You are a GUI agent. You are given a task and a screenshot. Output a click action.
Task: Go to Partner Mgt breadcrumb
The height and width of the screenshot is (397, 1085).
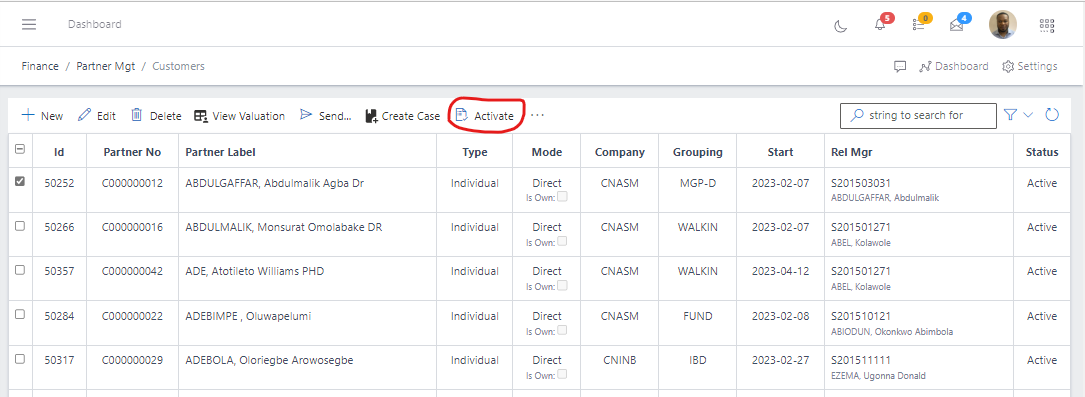point(106,66)
